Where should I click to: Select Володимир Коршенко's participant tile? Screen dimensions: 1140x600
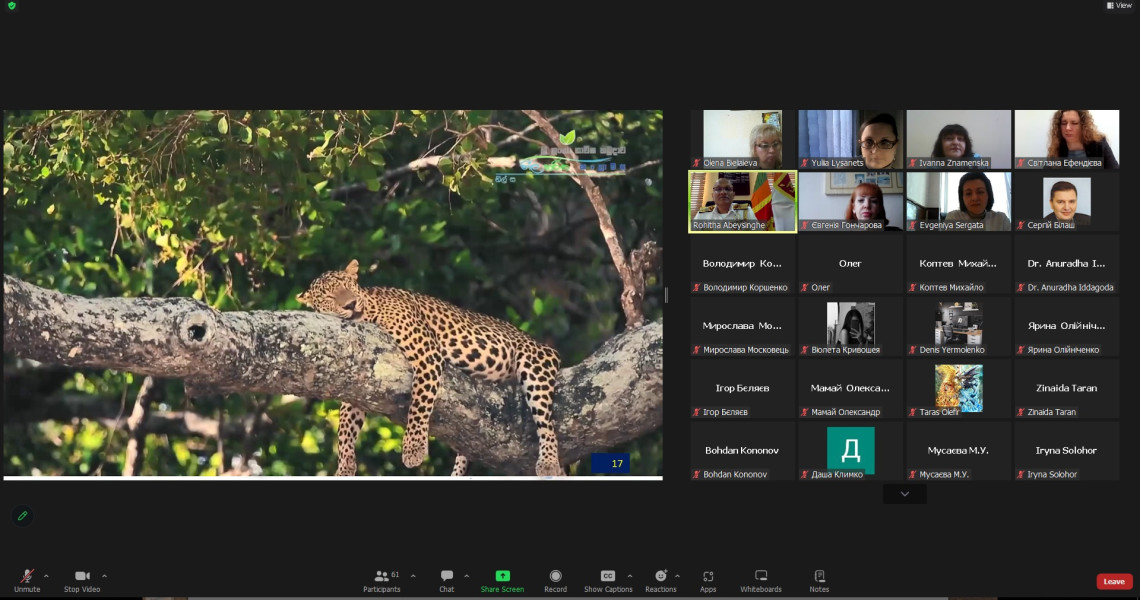pyautogui.click(x=742, y=264)
